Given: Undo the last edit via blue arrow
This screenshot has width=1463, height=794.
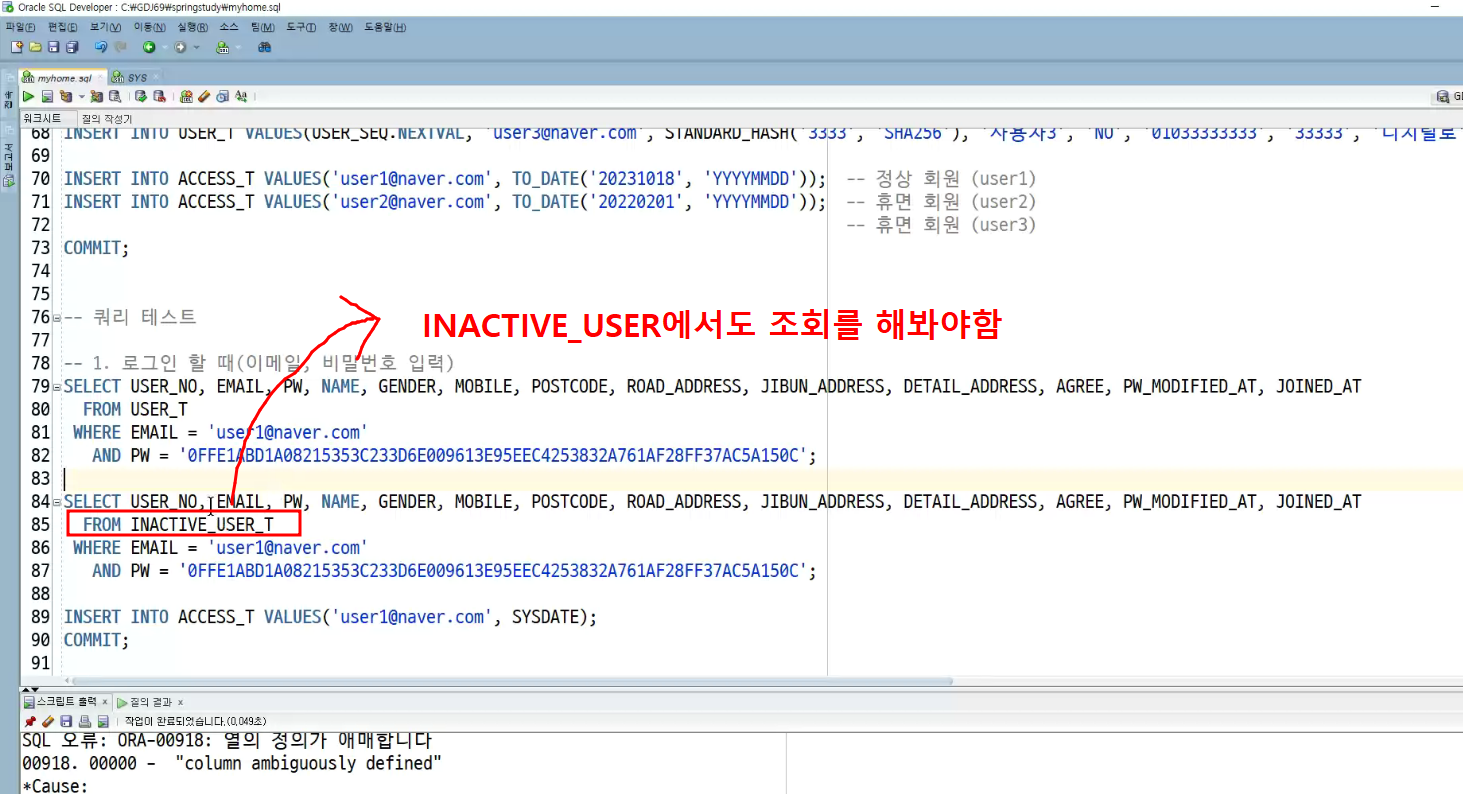Looking at the screenshot, I should (101, 47).
